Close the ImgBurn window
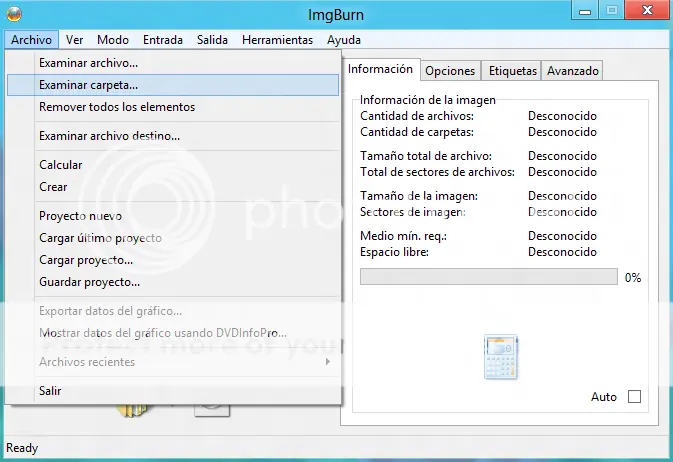673x462 pixels. point(647,10)
